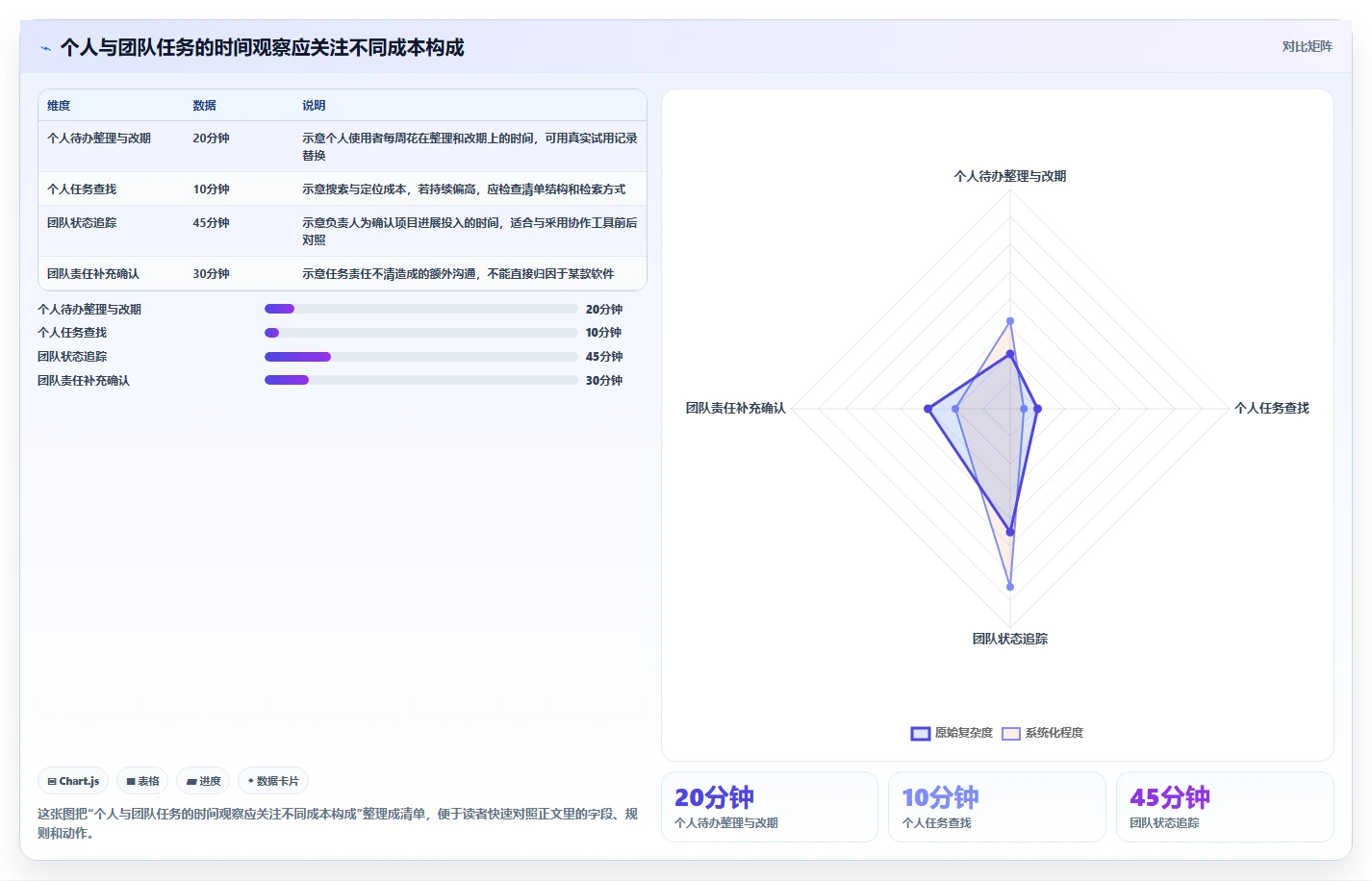Toggle the 原始复杂度 legend swatch
Image resolution: width=1372 pixels, height=881 pixels.
[921, 733]
